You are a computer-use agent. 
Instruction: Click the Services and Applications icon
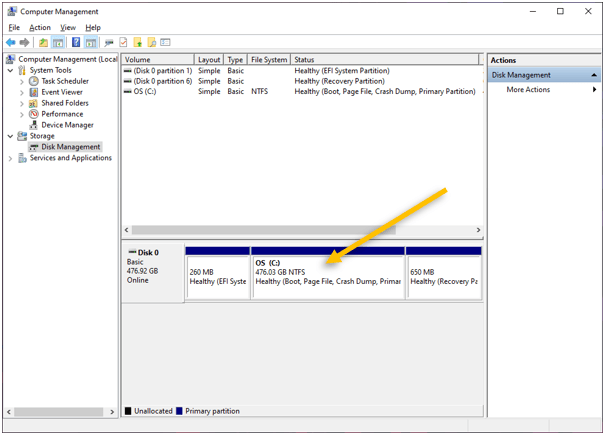tap(22, 158)
